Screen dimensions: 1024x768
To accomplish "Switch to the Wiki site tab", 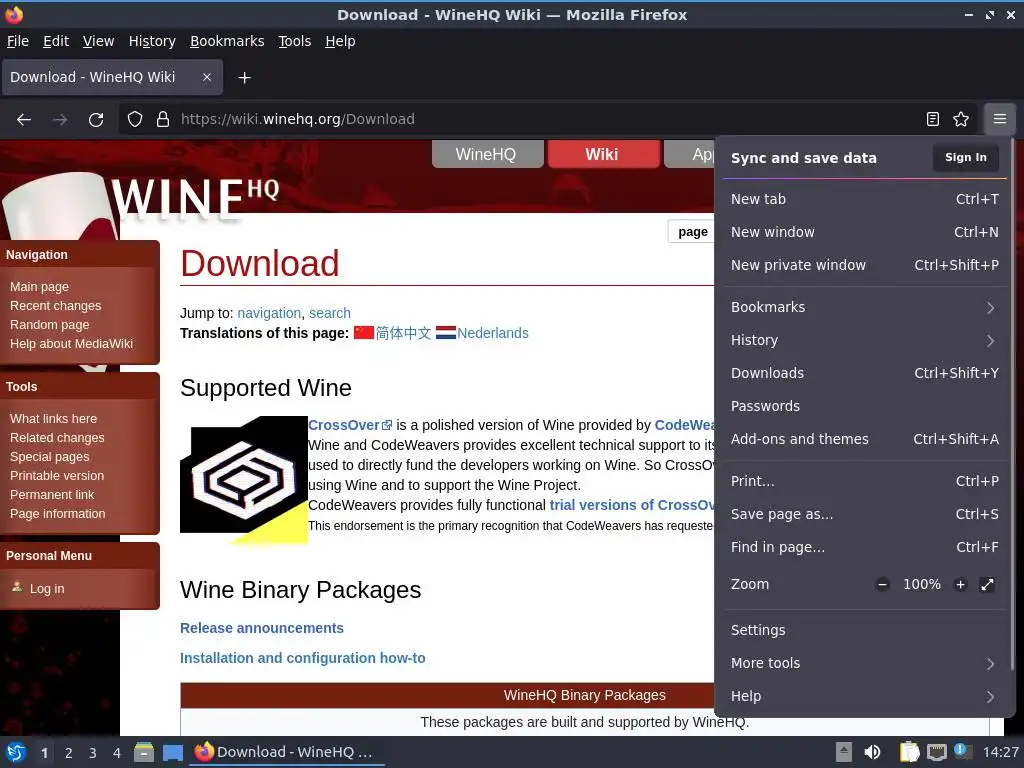I will (x=603, y=154).
